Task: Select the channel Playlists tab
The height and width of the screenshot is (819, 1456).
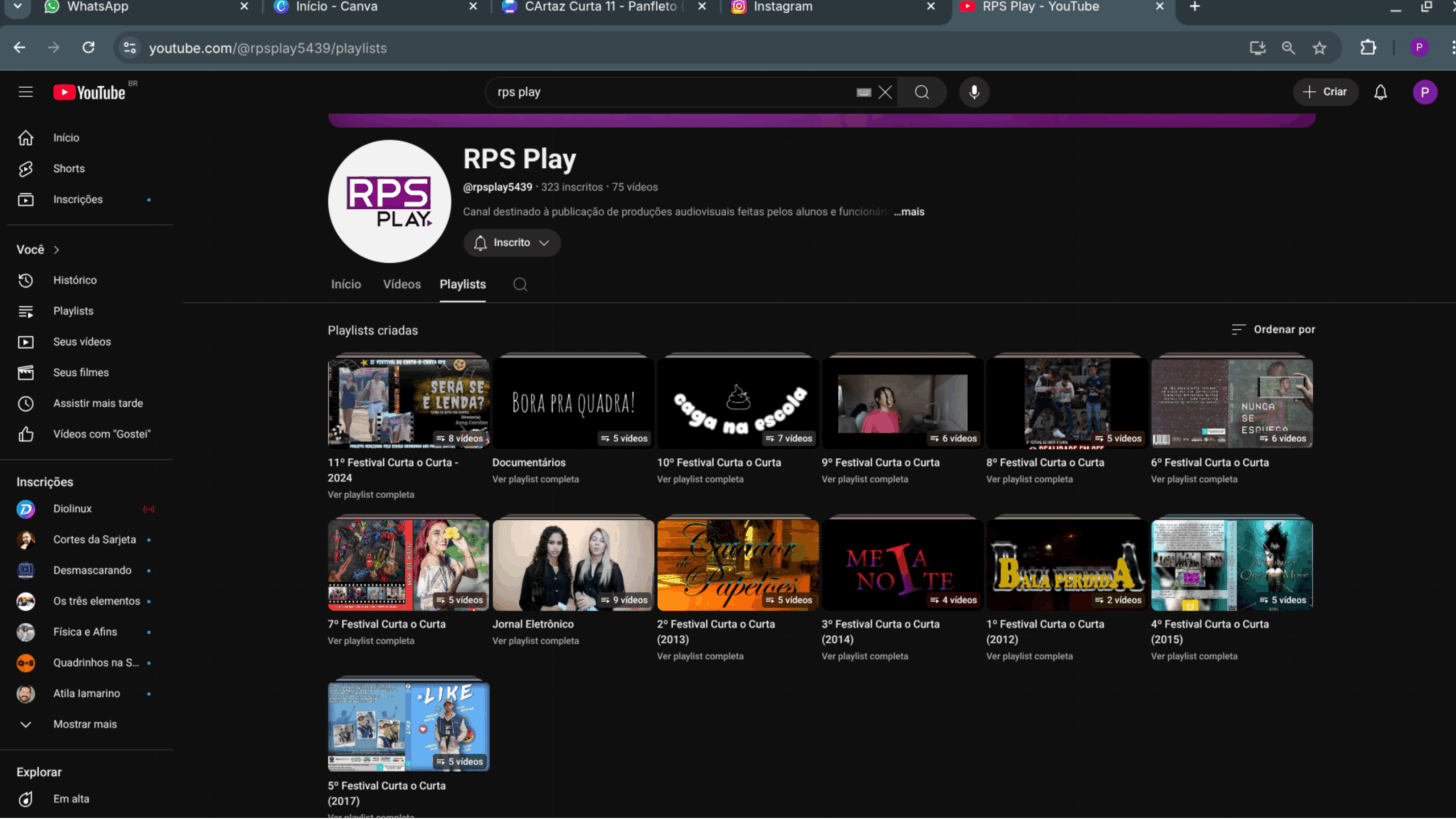Action: (462, 284)
